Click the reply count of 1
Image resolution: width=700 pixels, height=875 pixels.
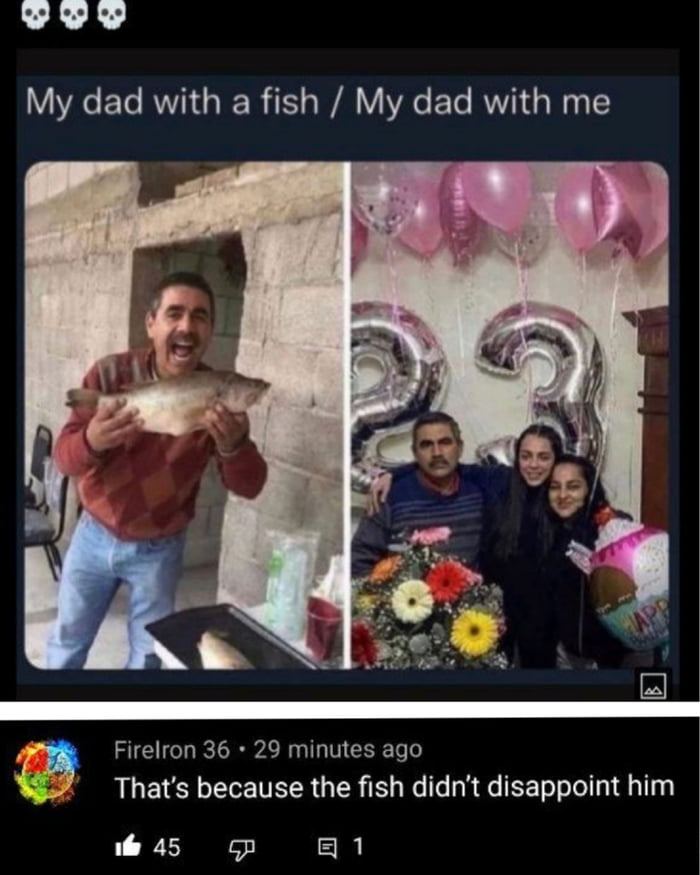[358, 847]
